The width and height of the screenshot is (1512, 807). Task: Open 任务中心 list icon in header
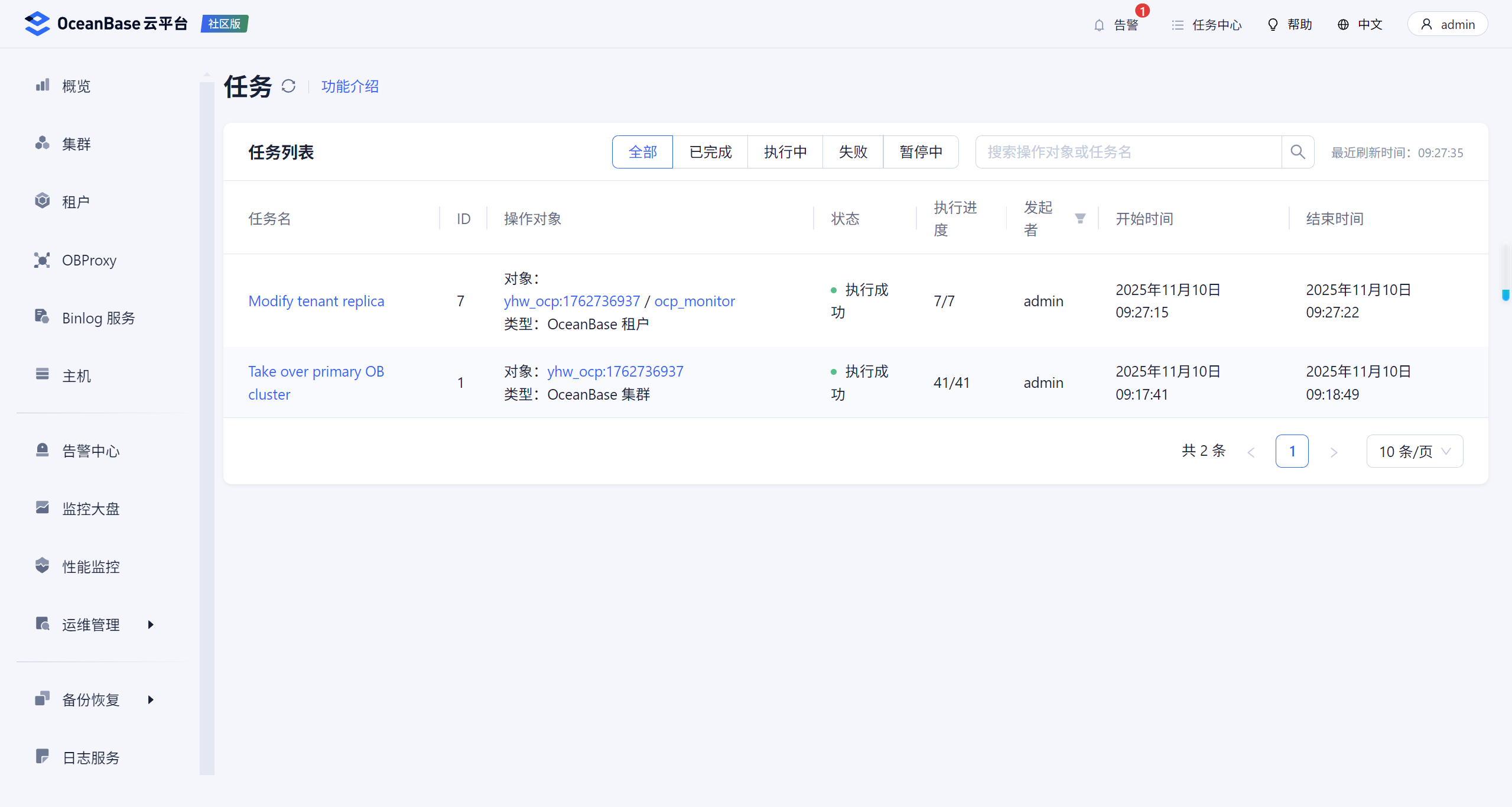(x=1178, y=25)
